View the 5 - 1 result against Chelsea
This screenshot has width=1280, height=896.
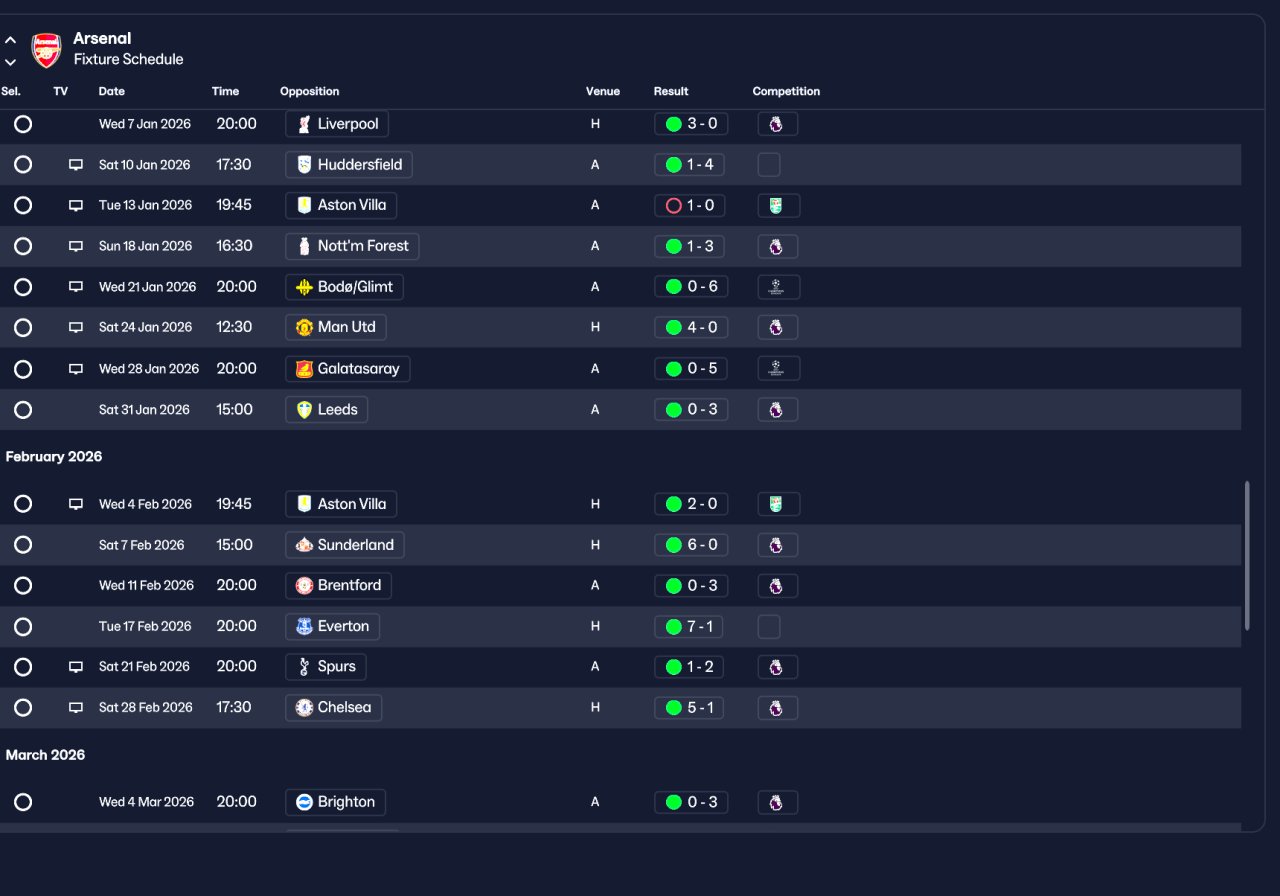689,708
